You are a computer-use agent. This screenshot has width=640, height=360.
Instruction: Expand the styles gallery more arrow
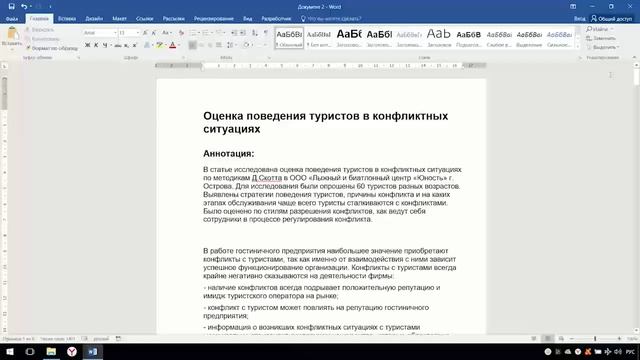pos(578,47)
